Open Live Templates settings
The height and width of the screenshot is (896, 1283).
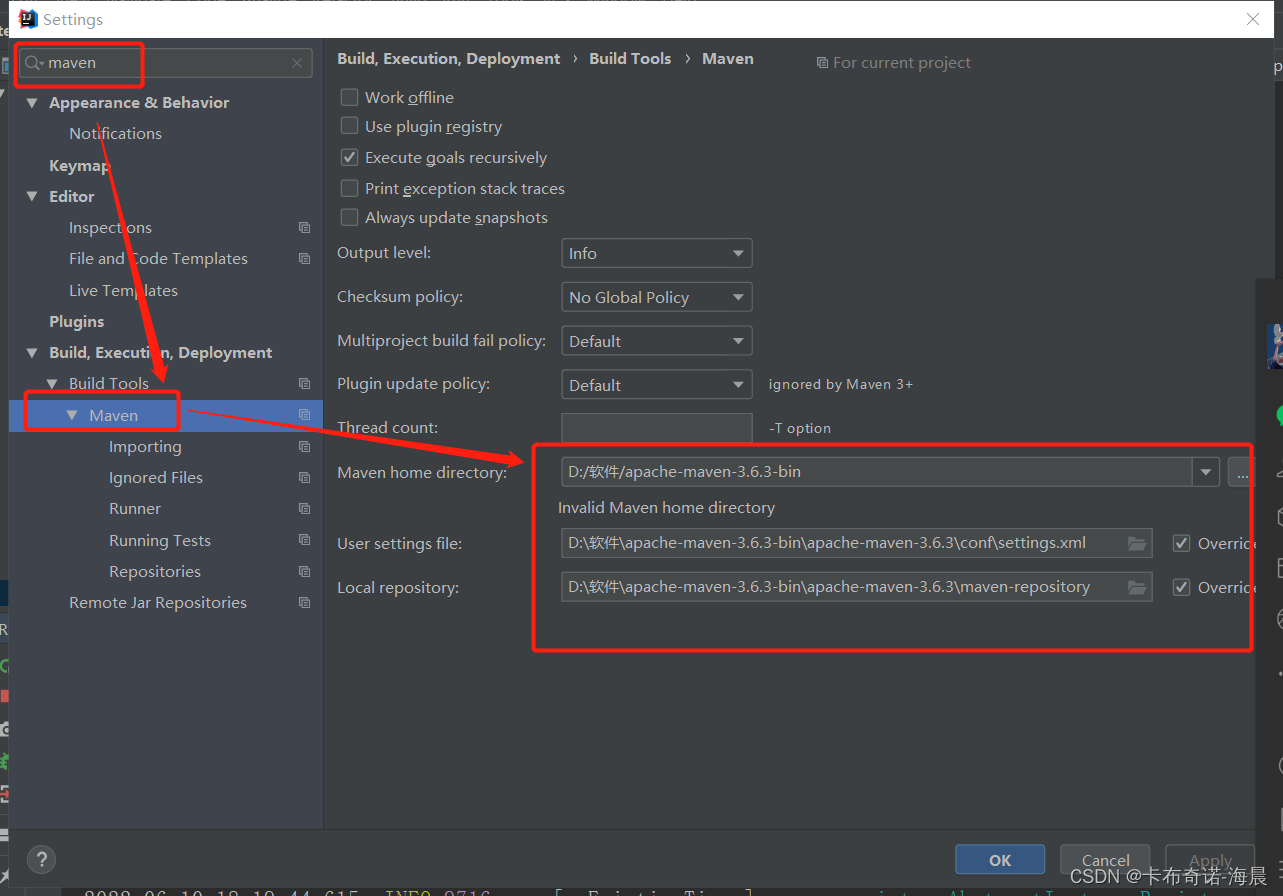(x=123, y=290)
